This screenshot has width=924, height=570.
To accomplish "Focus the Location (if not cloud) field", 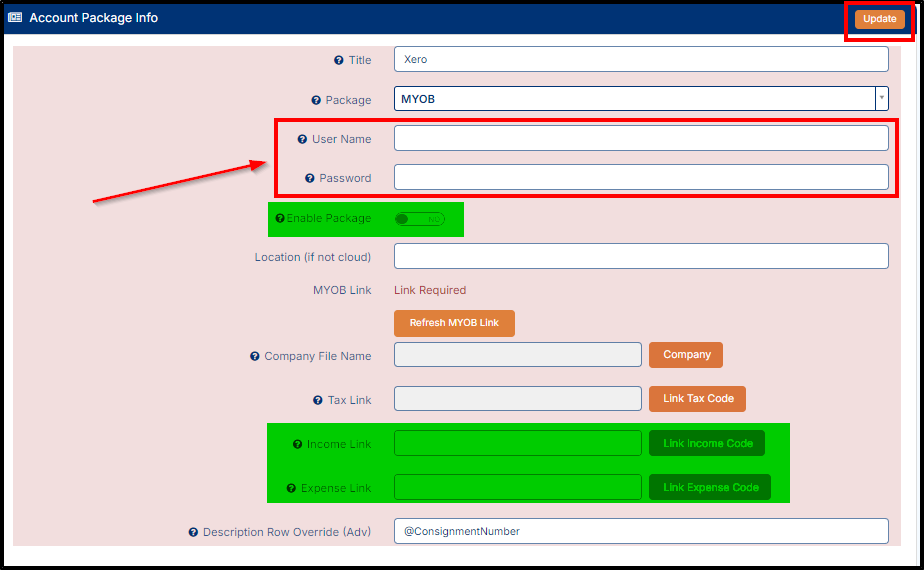I will pos(641,256).
